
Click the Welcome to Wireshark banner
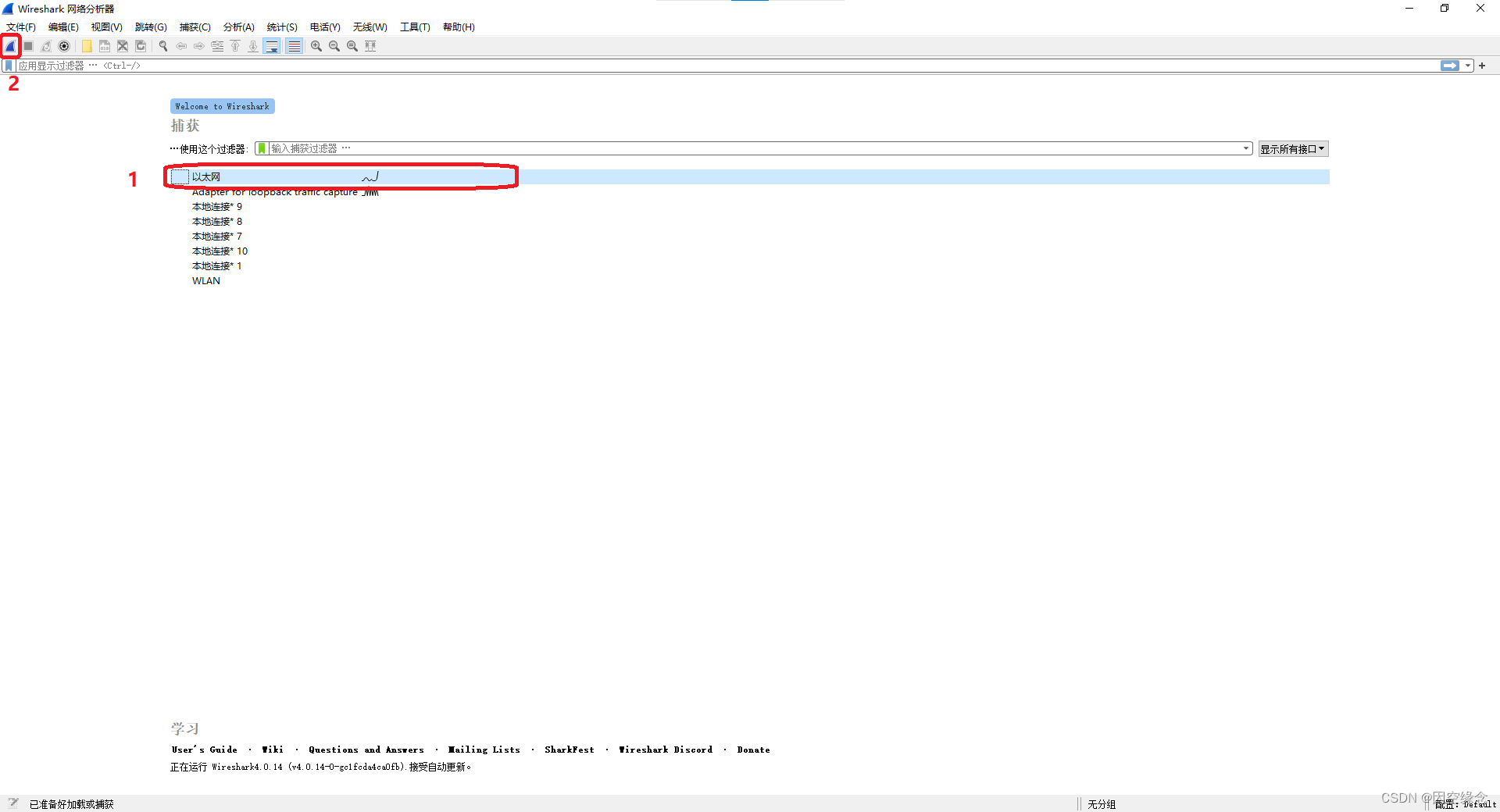pyautogui.click(x=223, y=106)
